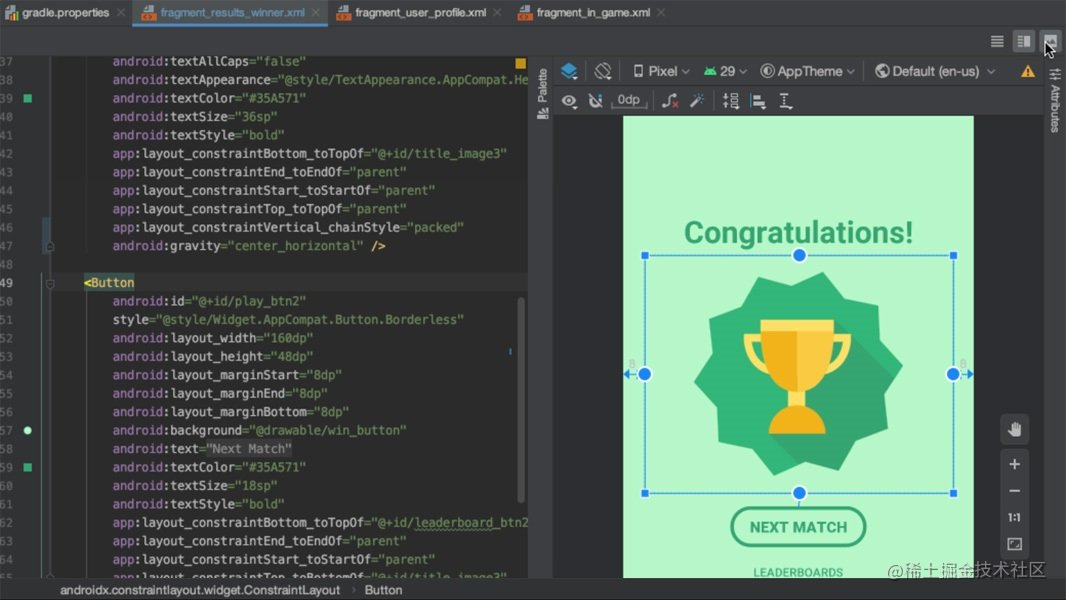Click the zoom to fit icon
Screen dimensions: 1066x600
[x=1014, y=544]
